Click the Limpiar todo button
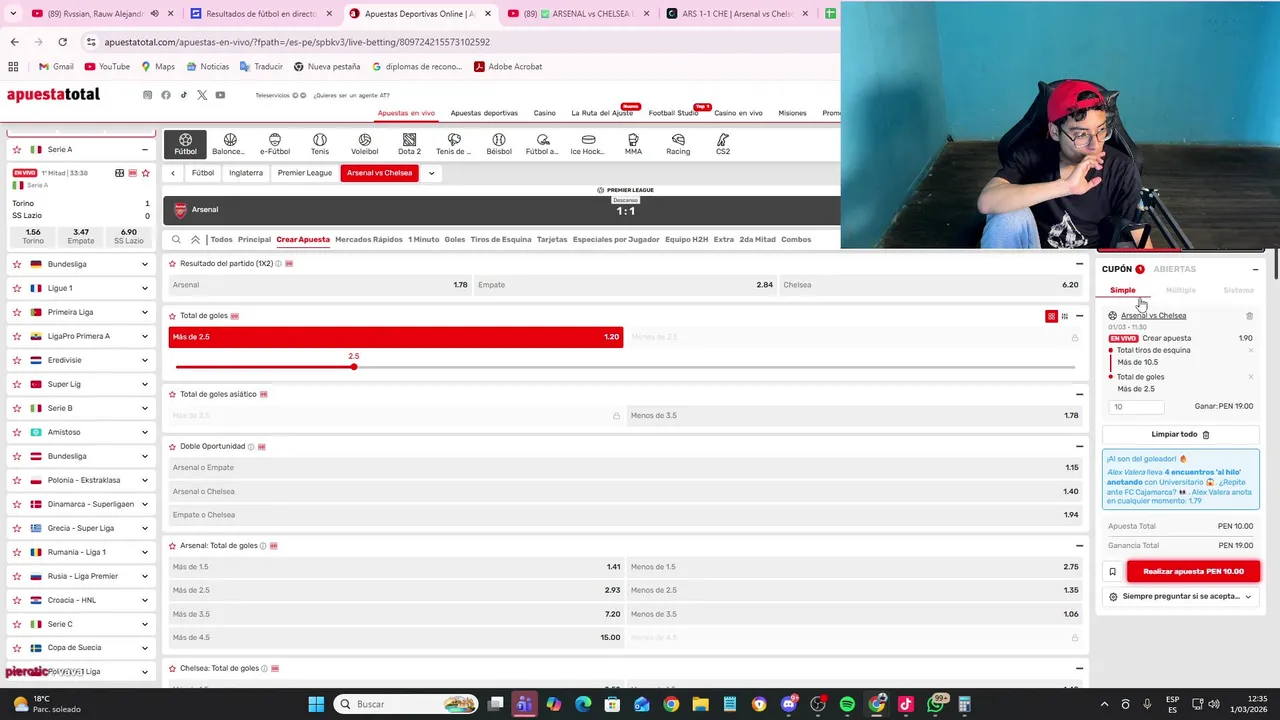This screenshot has width=1280, height=720. pos(1180,435)
